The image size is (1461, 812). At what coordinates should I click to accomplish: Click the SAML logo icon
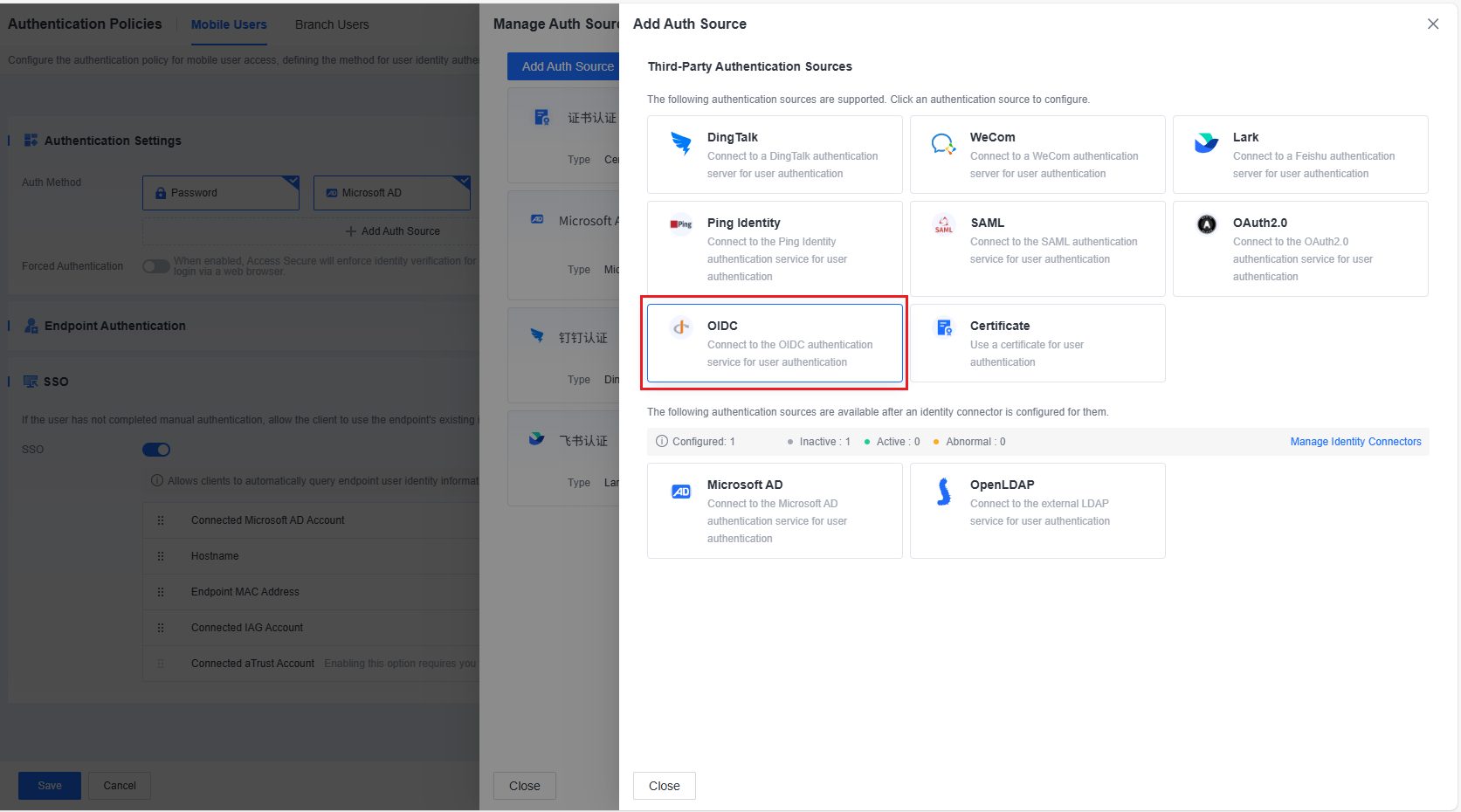944,224
